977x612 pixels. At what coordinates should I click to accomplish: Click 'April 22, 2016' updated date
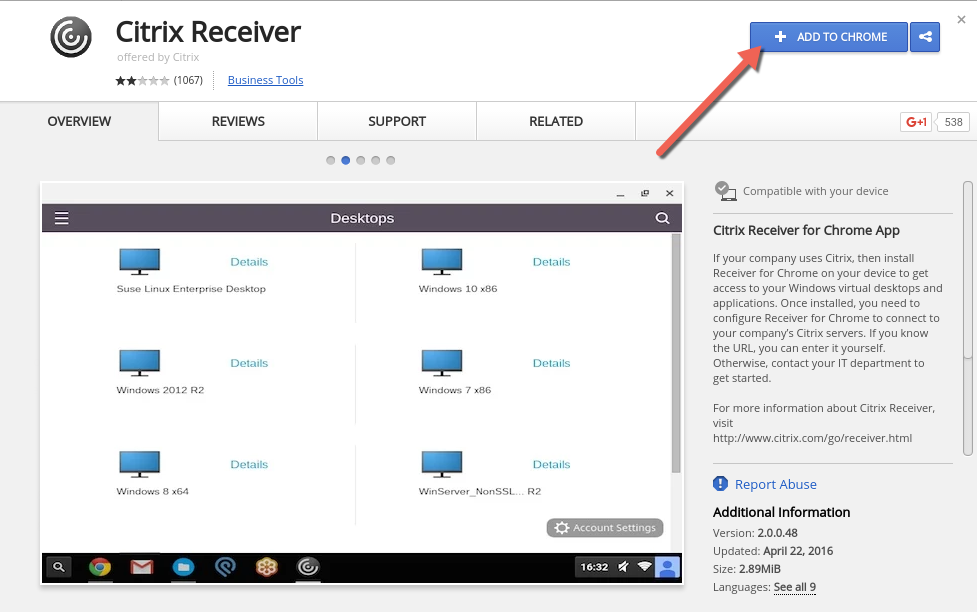click(798, 551)
